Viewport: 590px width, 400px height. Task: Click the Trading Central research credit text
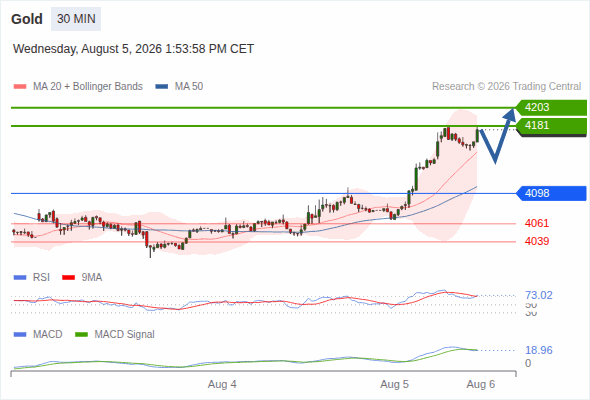(x=506, y=87)
